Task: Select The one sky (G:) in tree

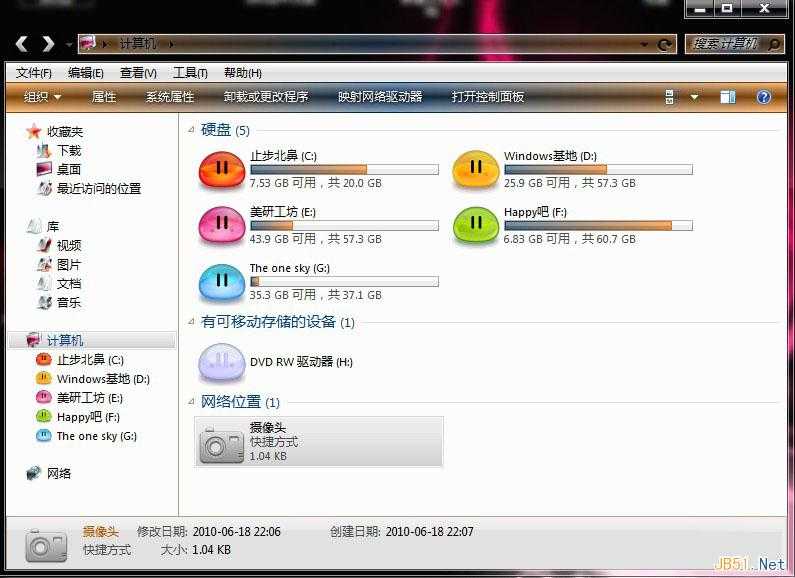Action: 97,436
